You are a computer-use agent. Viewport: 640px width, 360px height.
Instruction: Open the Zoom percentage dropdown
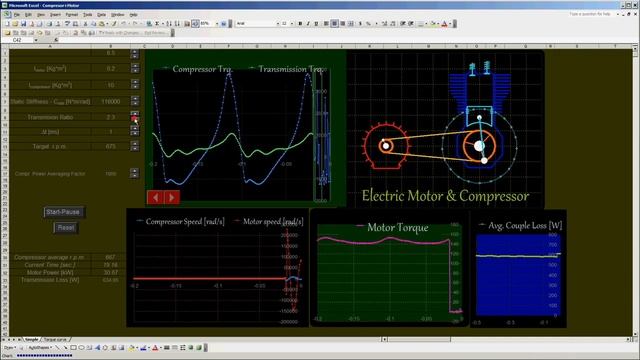click(217, 24)
